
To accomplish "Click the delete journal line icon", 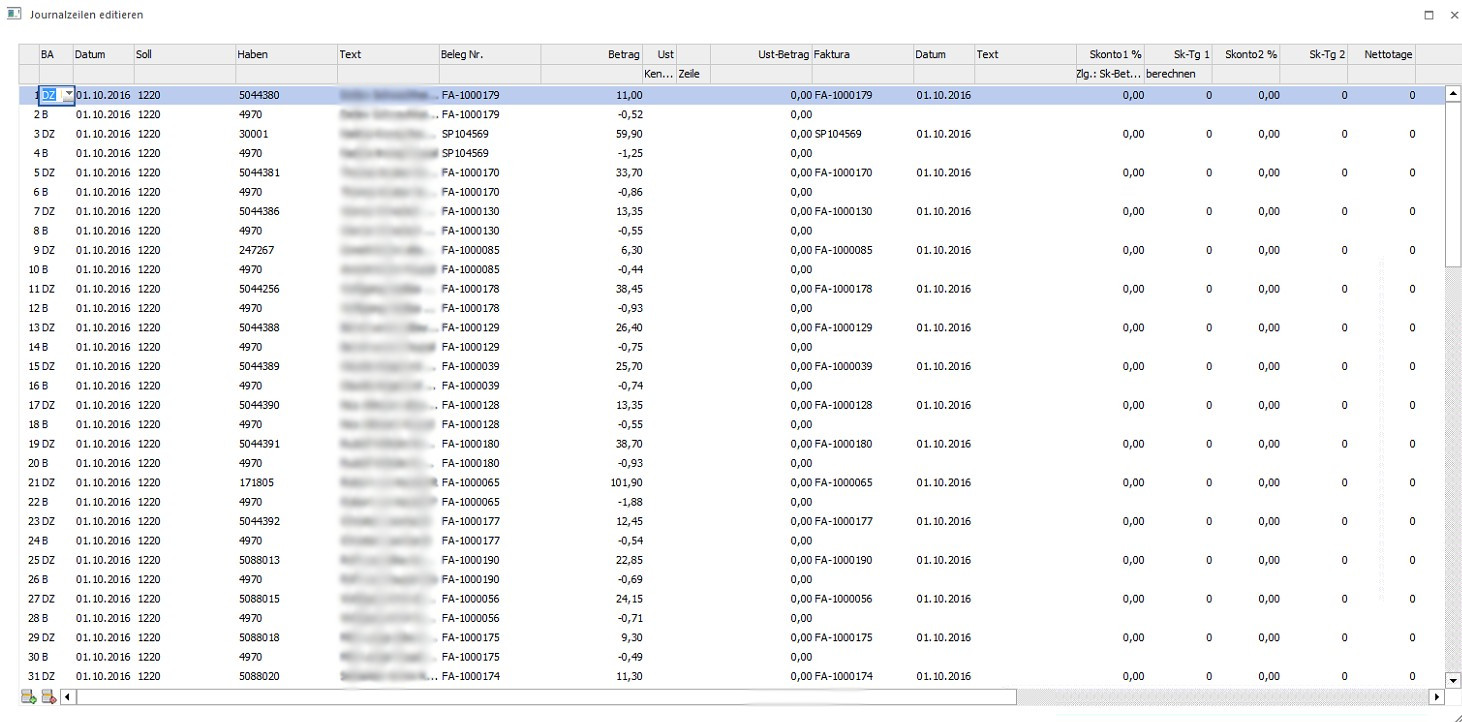I will pyautogui.click(x=48, y=697).
